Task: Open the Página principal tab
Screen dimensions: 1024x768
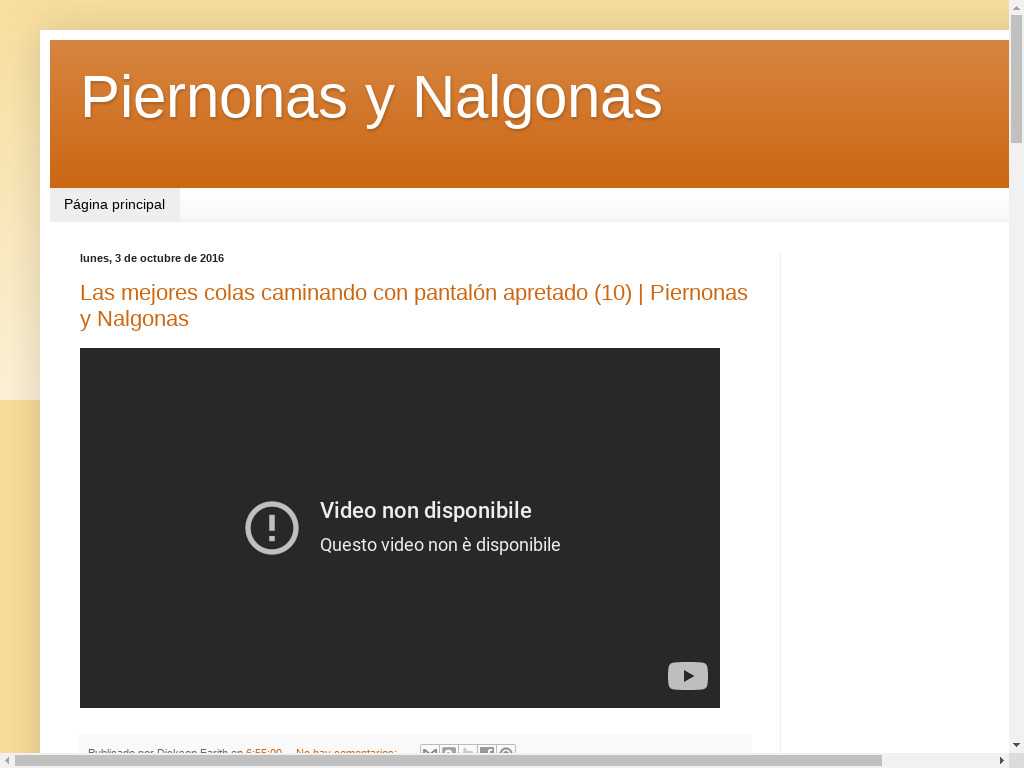Action: (114, 204)
